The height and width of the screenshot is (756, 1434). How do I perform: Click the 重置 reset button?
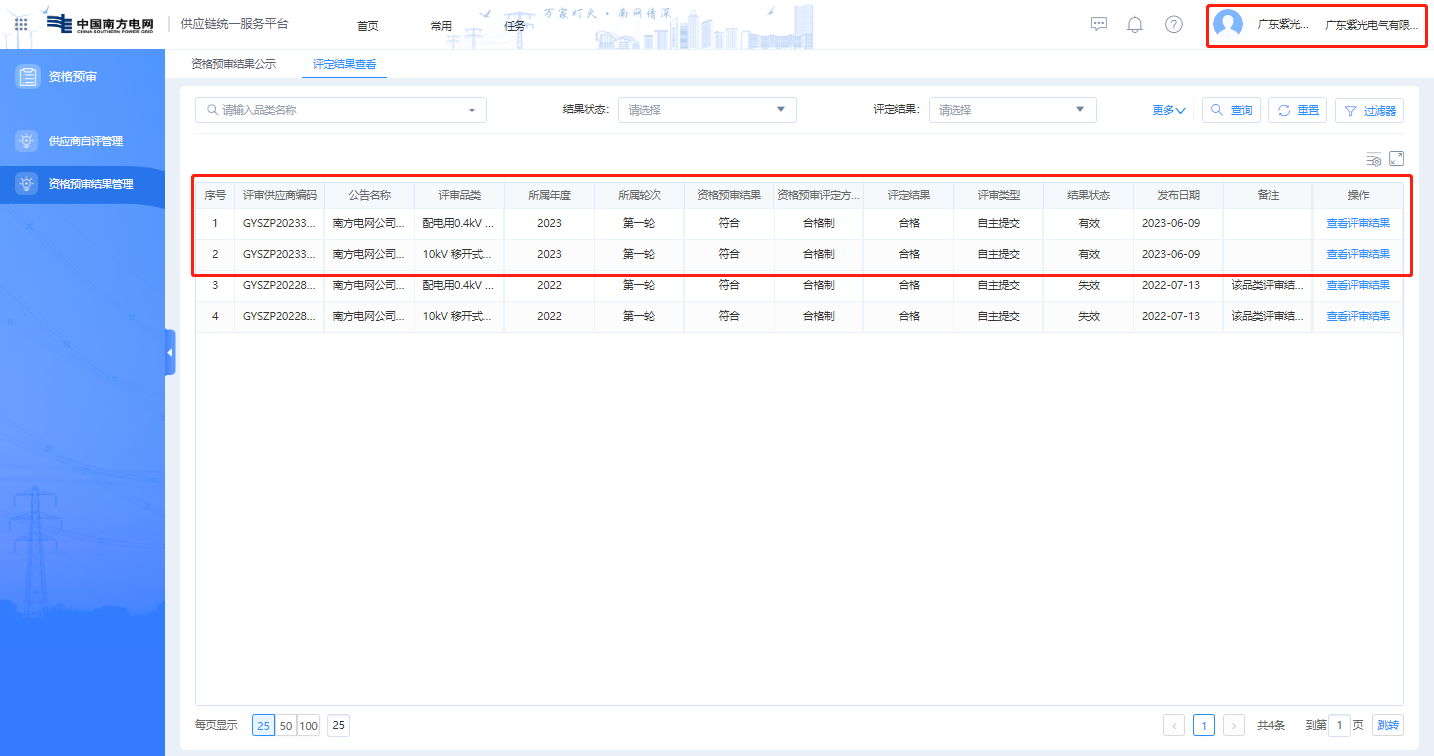tap(1297, 110)
